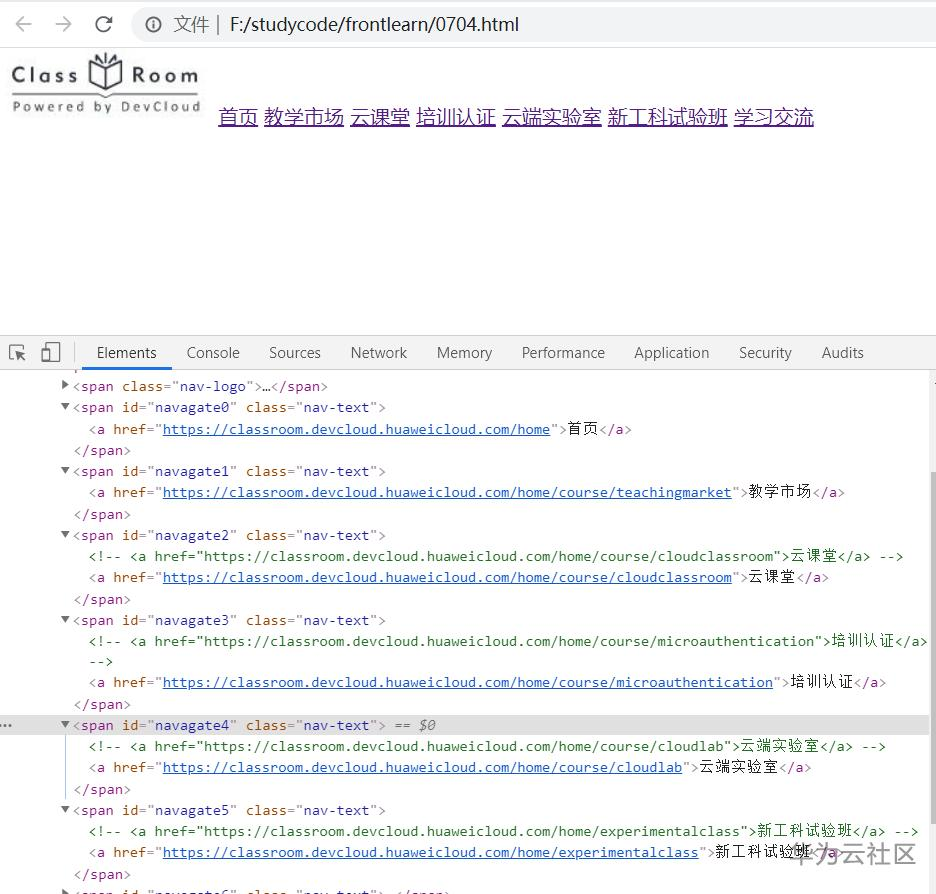Select the commented experimentalclass line
Viewport: 936px width, 894px height.
(x=503, y=831)
